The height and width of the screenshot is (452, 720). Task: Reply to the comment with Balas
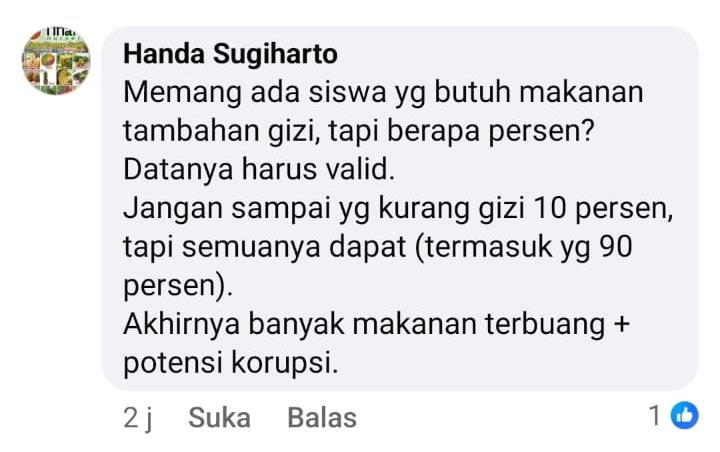pyautogui.click(x=322, y=418)
